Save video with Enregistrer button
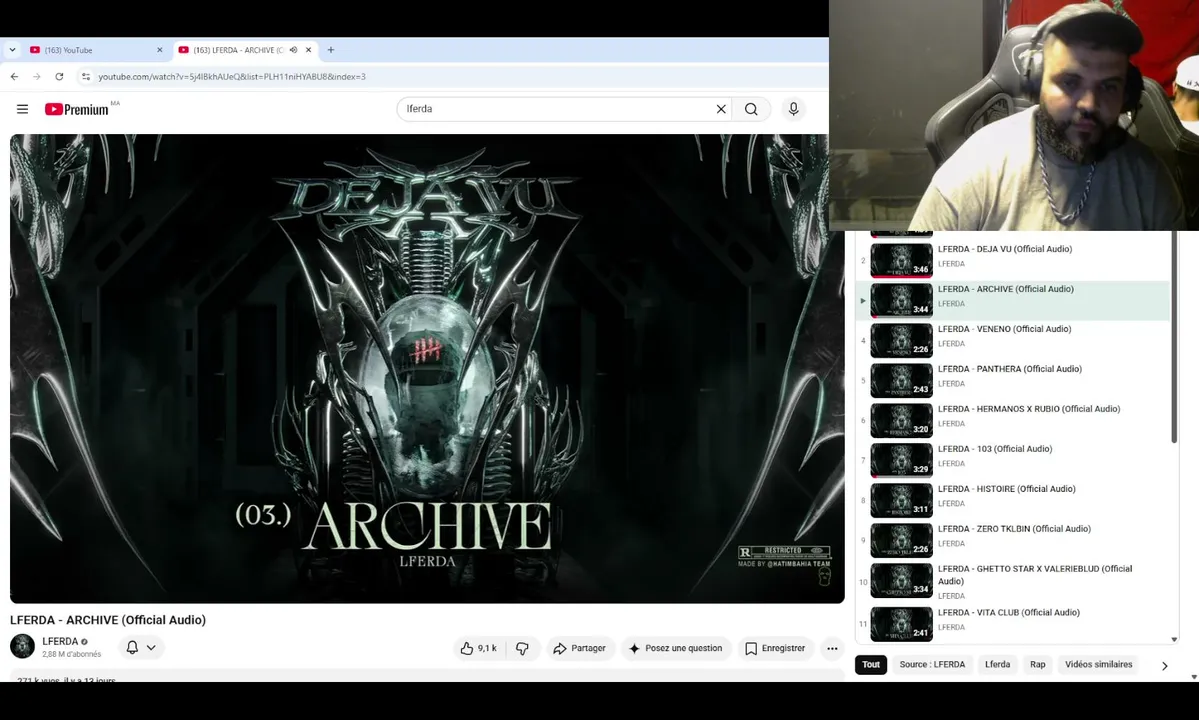Image resolution: width=1199 pixels, height=720 pixels. (775, 648)
